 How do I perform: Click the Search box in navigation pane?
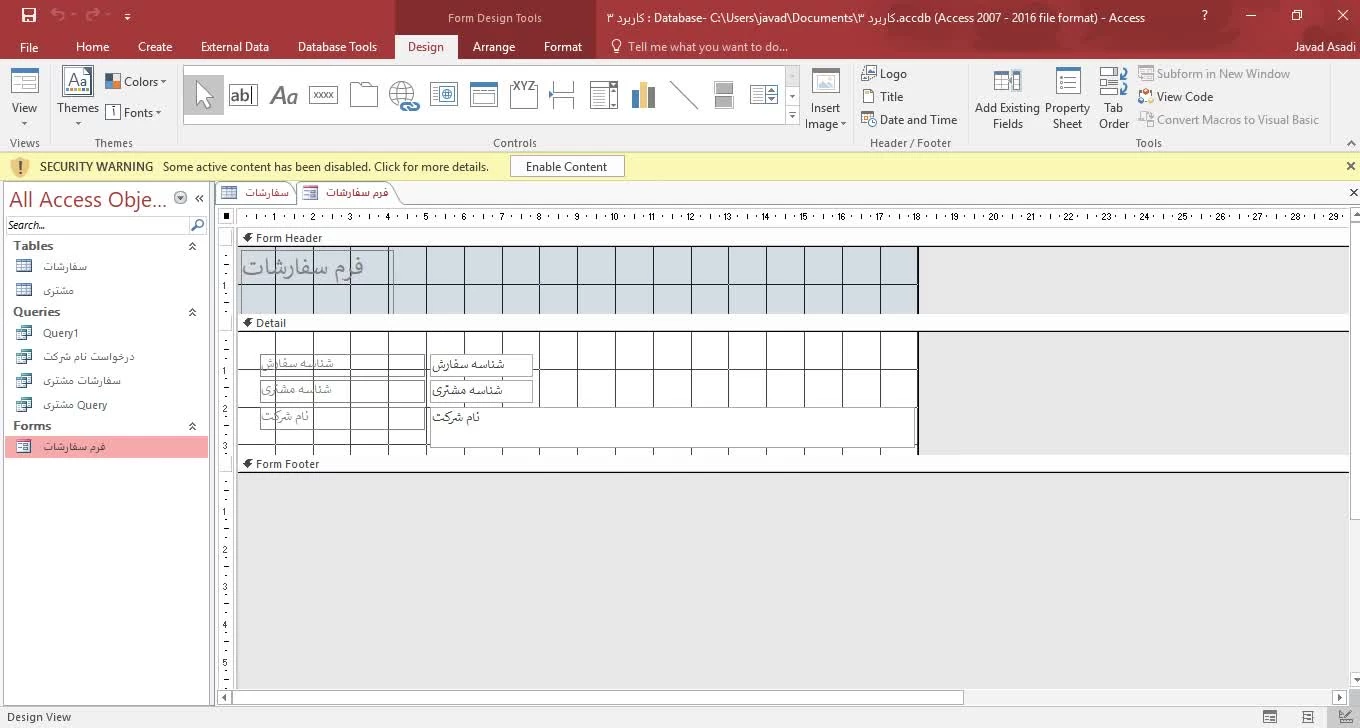click(97, 225)
